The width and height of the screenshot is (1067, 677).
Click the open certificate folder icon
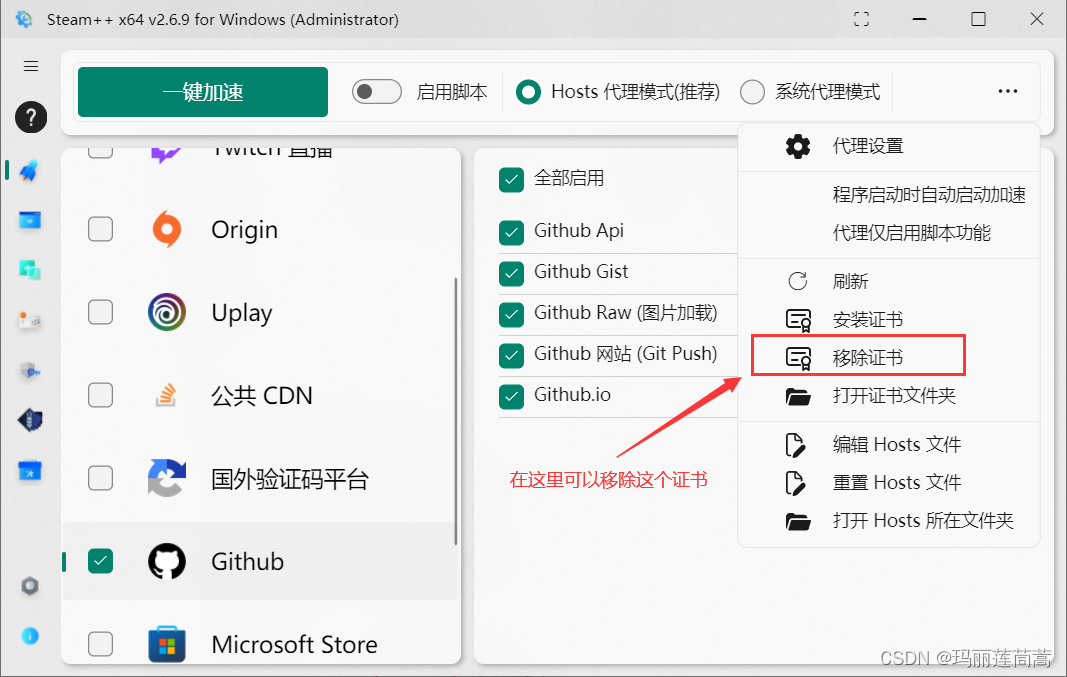798,396
